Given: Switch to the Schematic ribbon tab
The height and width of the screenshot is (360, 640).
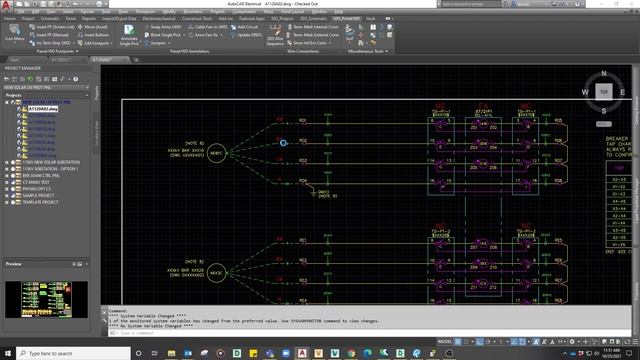Looking at the screenshot, I should tap(50, 19).
